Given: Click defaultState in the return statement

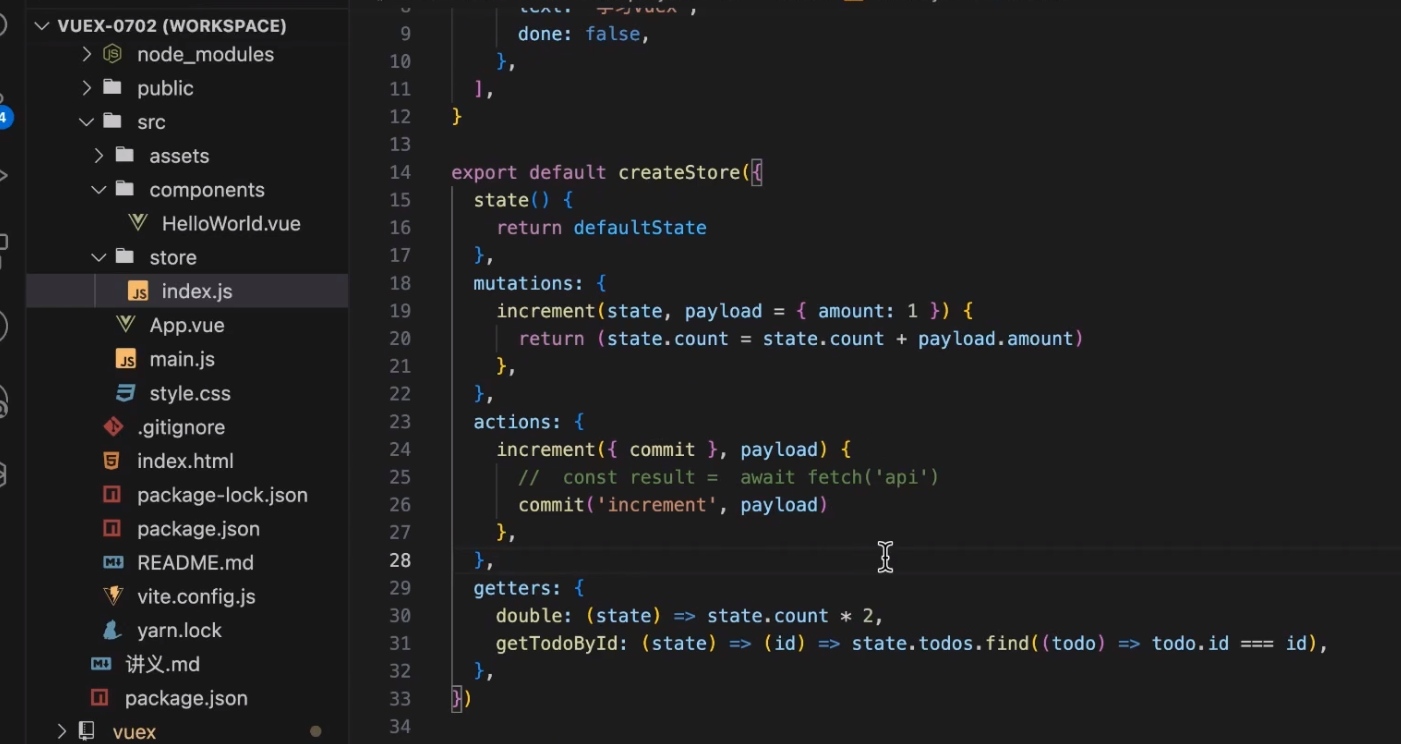Looking at the screenshot, I should 640,227.
